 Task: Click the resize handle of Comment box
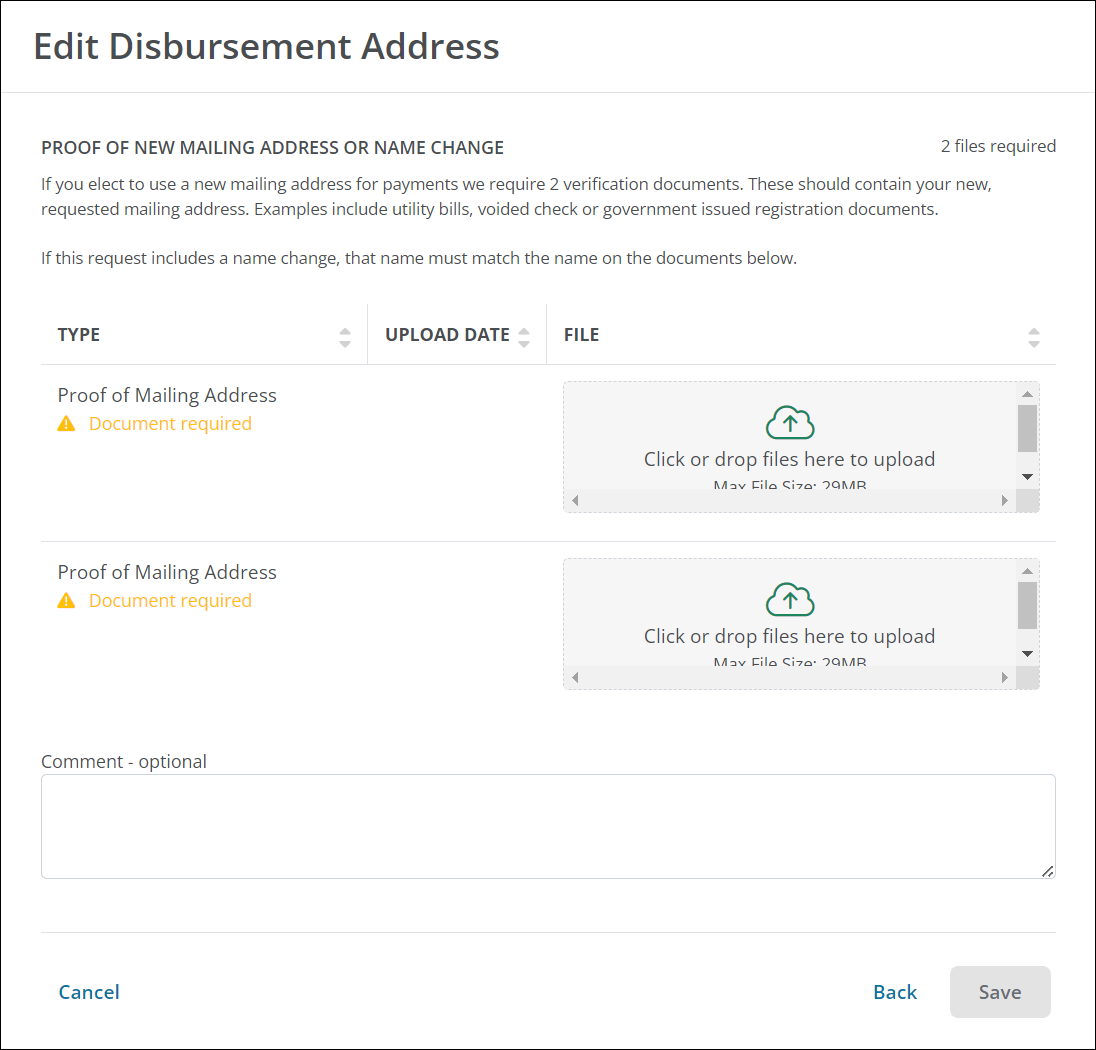click(x=1047, y=871)
